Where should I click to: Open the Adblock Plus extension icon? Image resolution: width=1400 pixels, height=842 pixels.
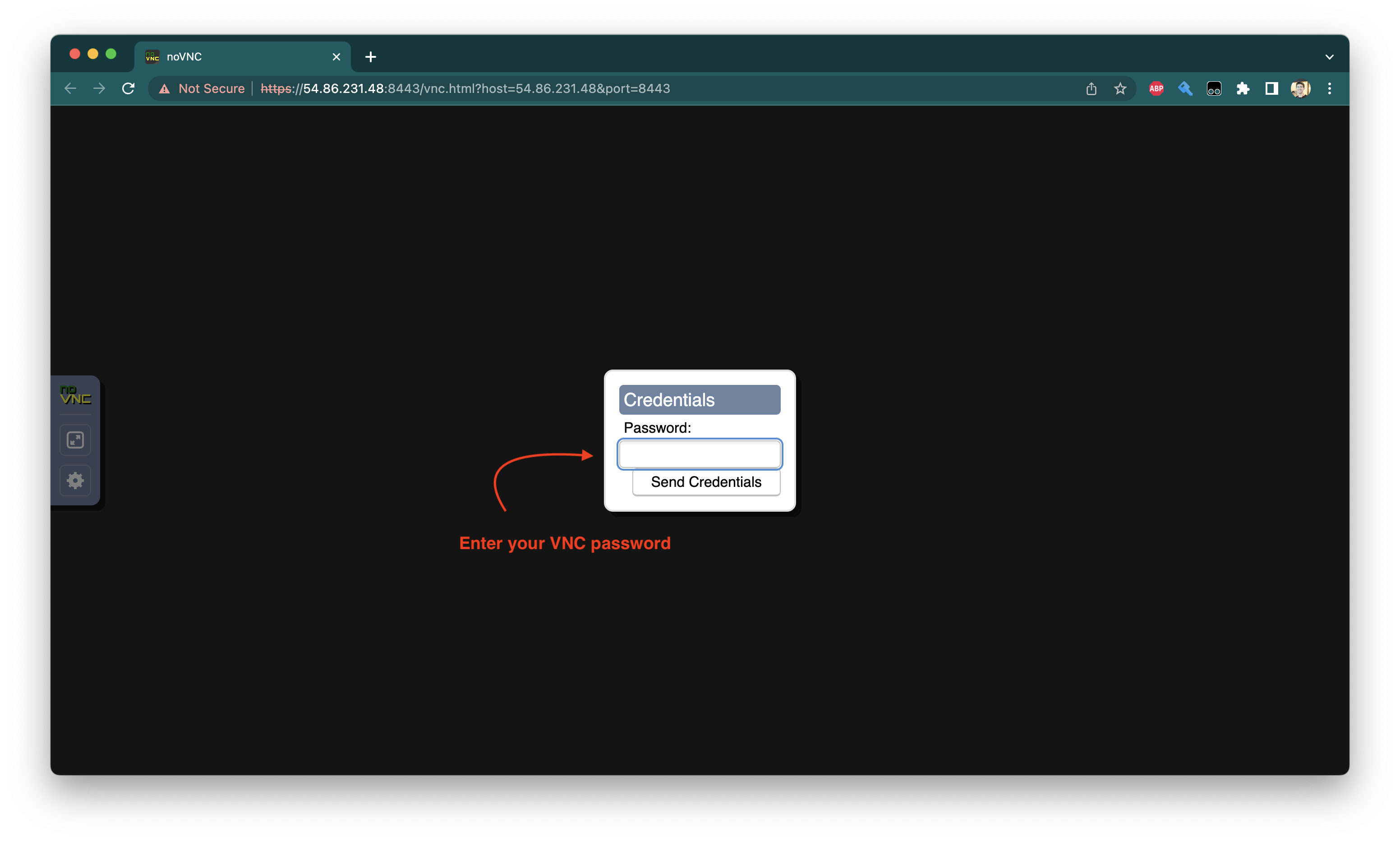(1156, 88)
